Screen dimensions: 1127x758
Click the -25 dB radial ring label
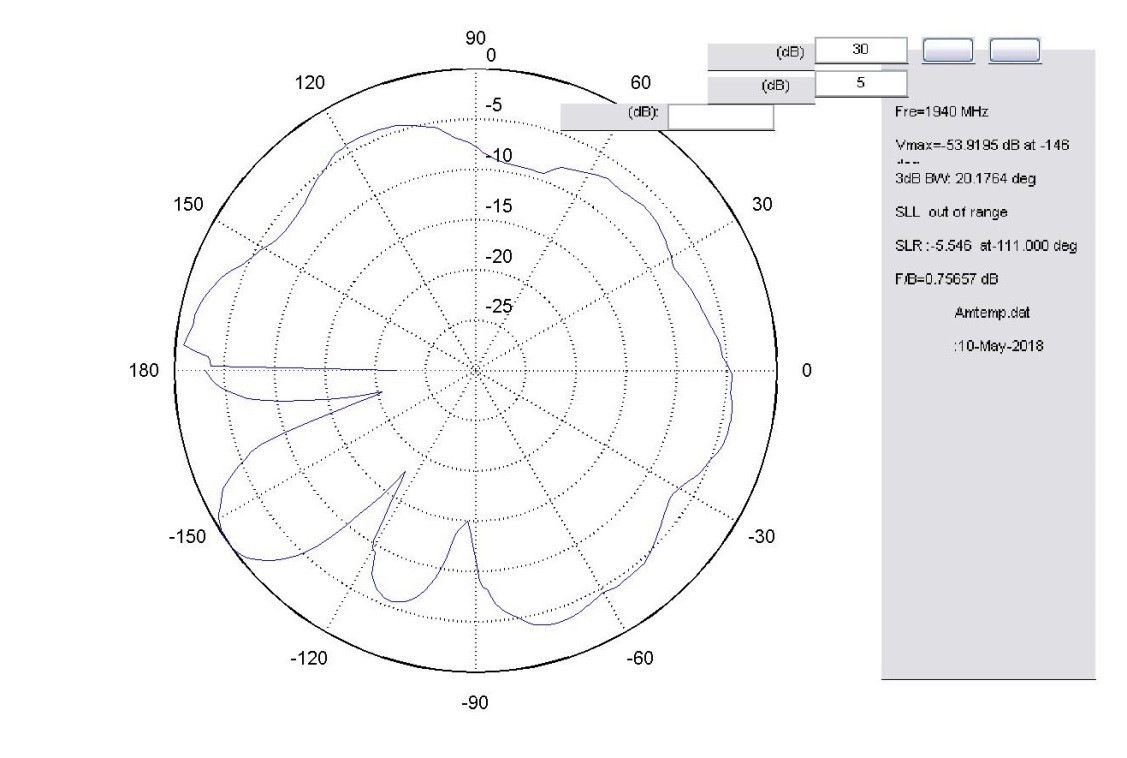click(499, 306)
